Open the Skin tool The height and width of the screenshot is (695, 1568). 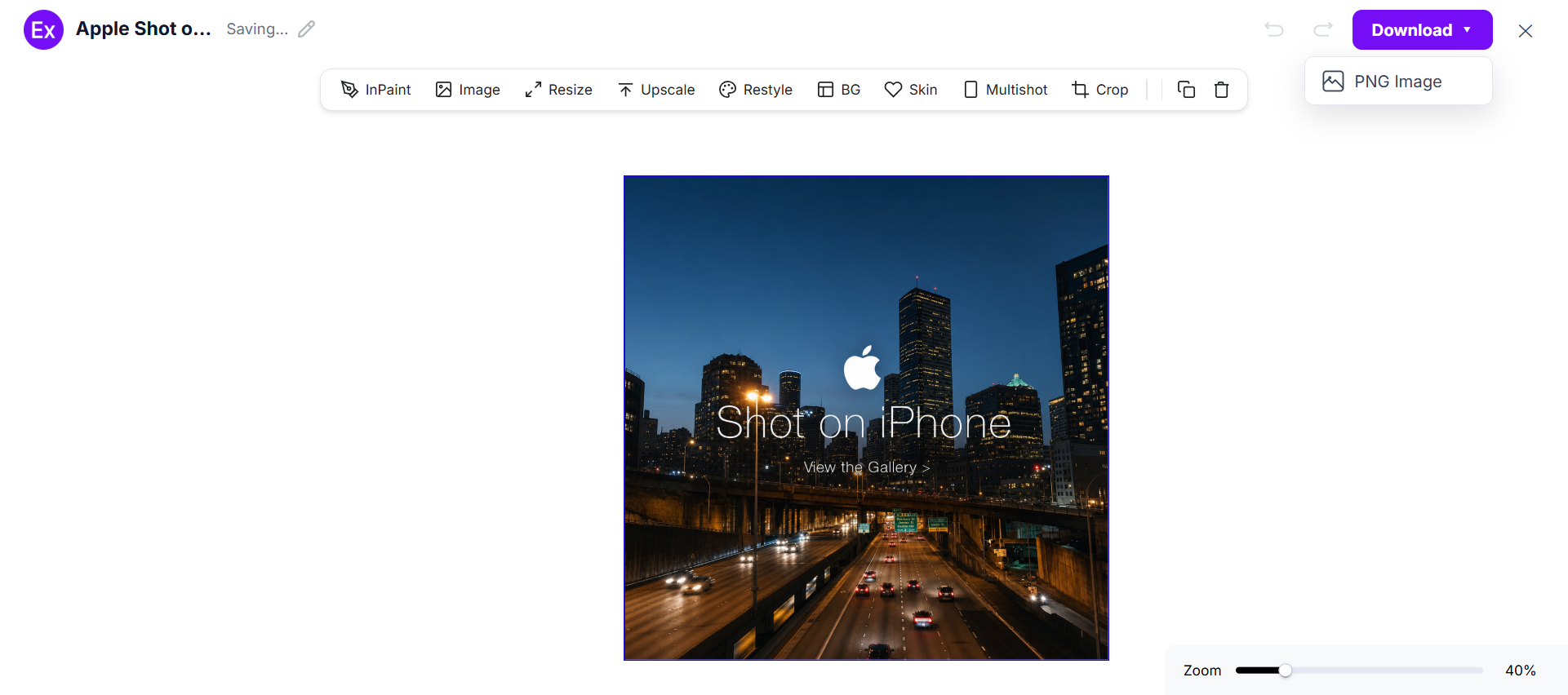pyautogui.click(x=911, y=90)
